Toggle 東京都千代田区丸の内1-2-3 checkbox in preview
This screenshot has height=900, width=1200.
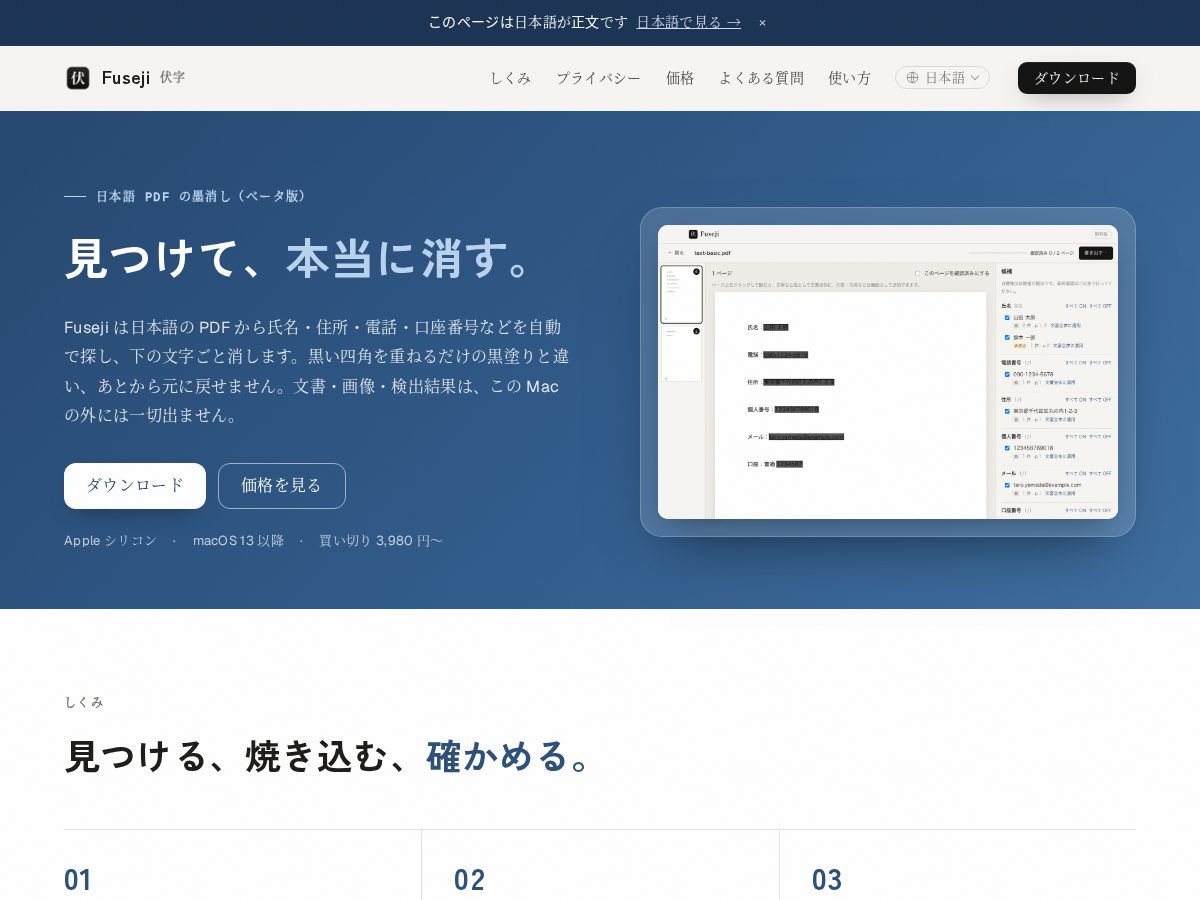coord(1007,411)
